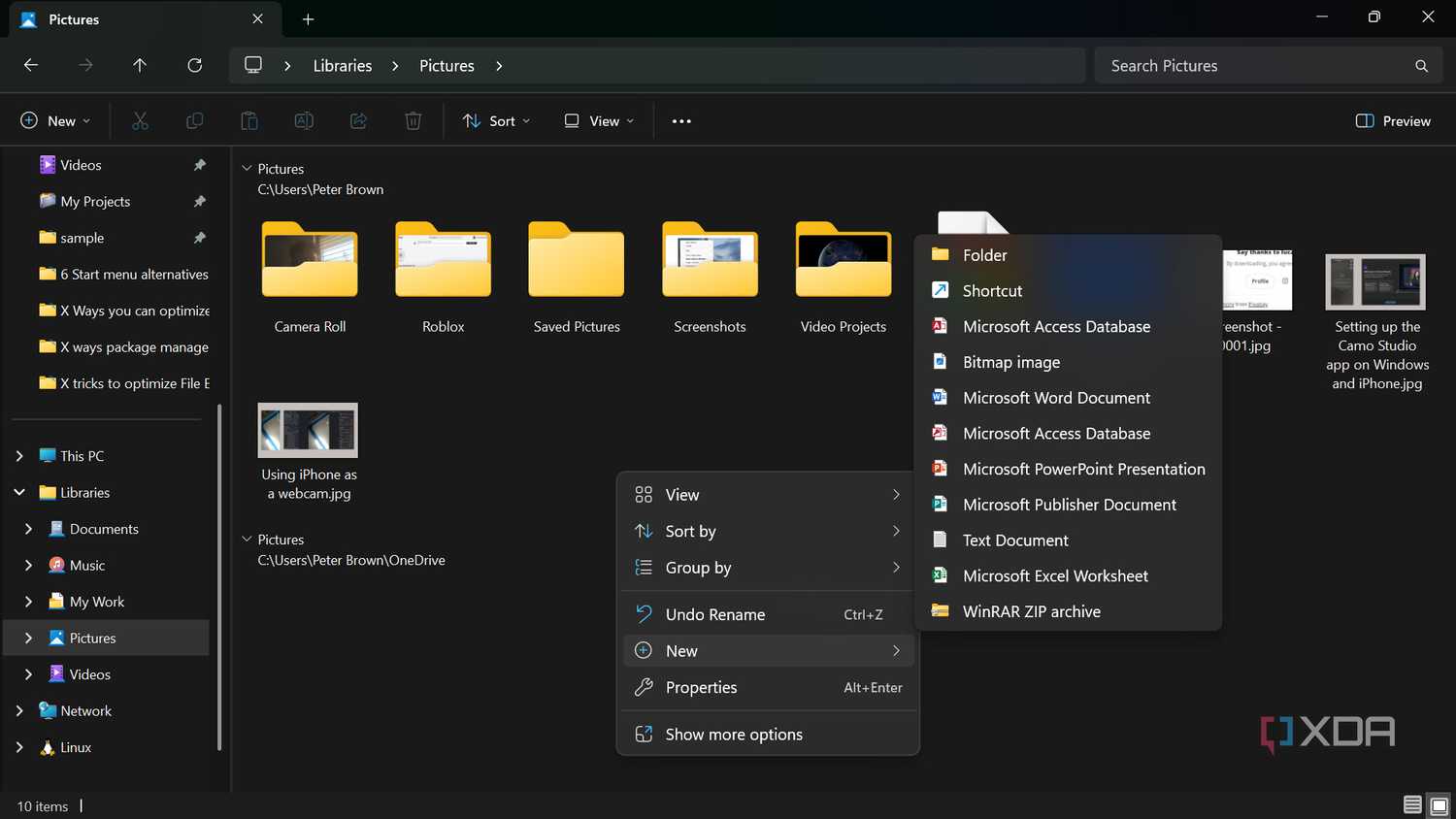Click the Rename icon in the toolbar
Image resolution: width=1456 pixels, height=819 pixels.
point(304,121)
